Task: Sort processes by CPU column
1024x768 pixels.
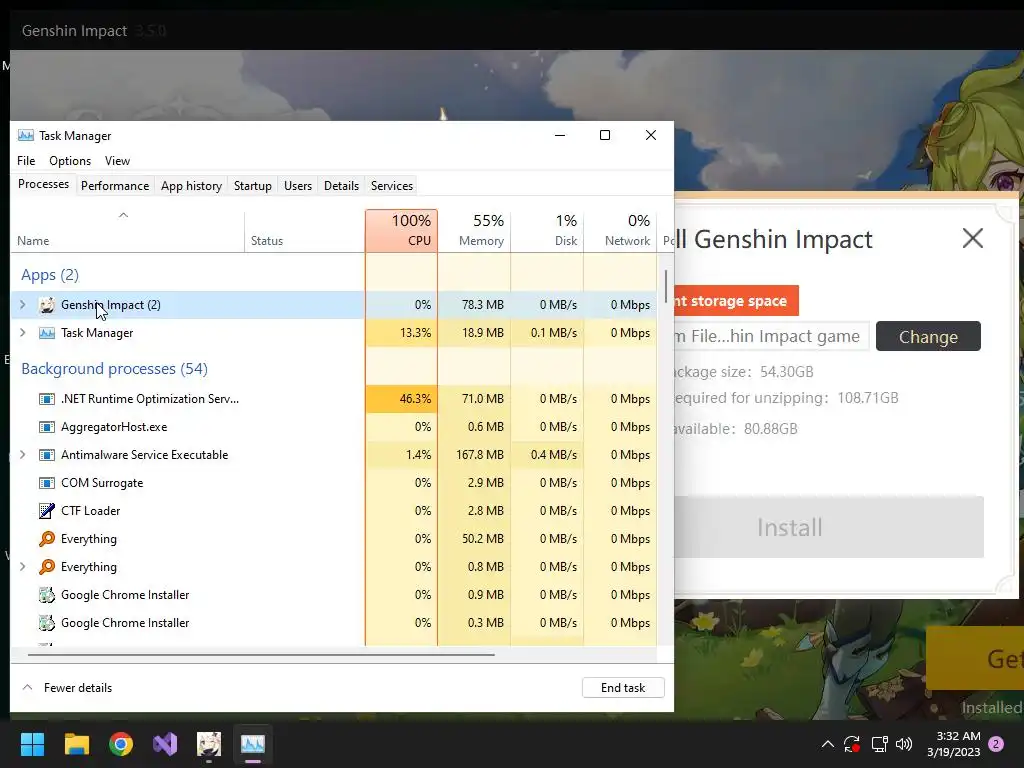Action: click(x=402, y=231)
